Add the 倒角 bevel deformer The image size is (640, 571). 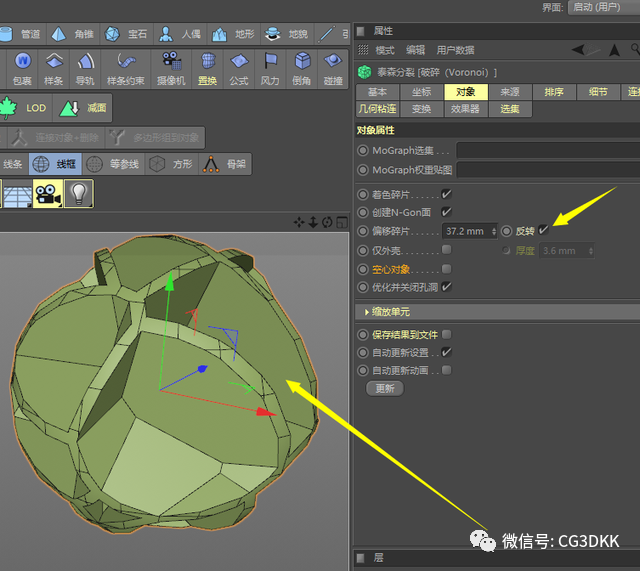coord(302,68)
